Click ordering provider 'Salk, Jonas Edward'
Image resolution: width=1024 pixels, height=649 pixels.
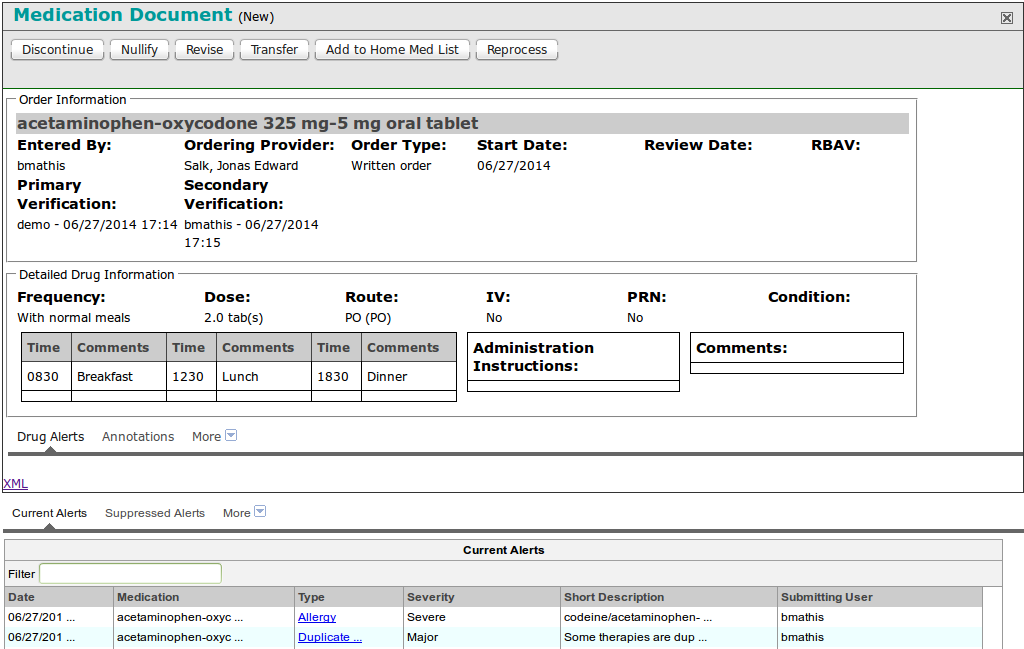click(x=241, y=166)
